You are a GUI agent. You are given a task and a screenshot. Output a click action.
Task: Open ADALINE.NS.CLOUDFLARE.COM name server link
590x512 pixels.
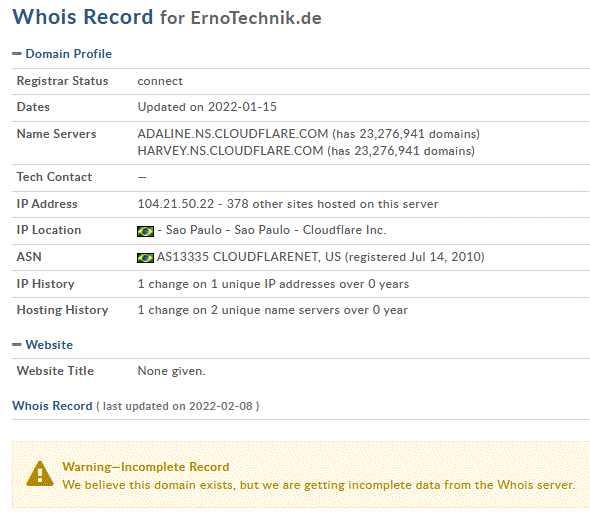(233, 134)
